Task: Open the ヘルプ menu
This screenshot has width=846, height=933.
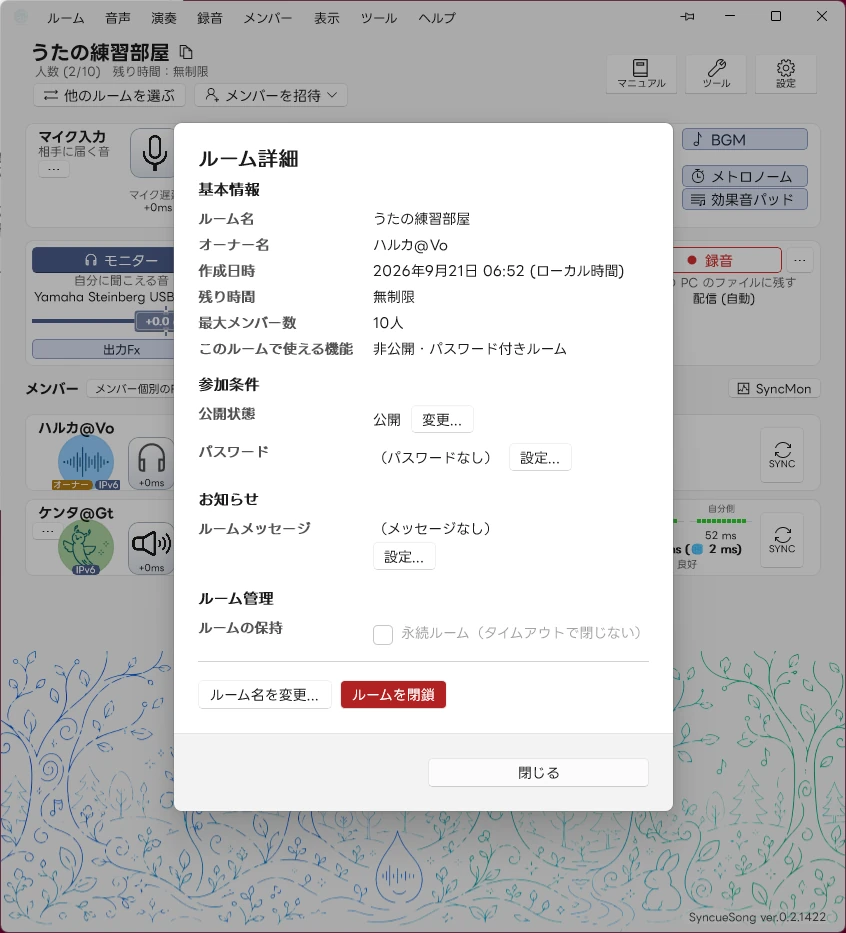Action: (x=437, y=18)
